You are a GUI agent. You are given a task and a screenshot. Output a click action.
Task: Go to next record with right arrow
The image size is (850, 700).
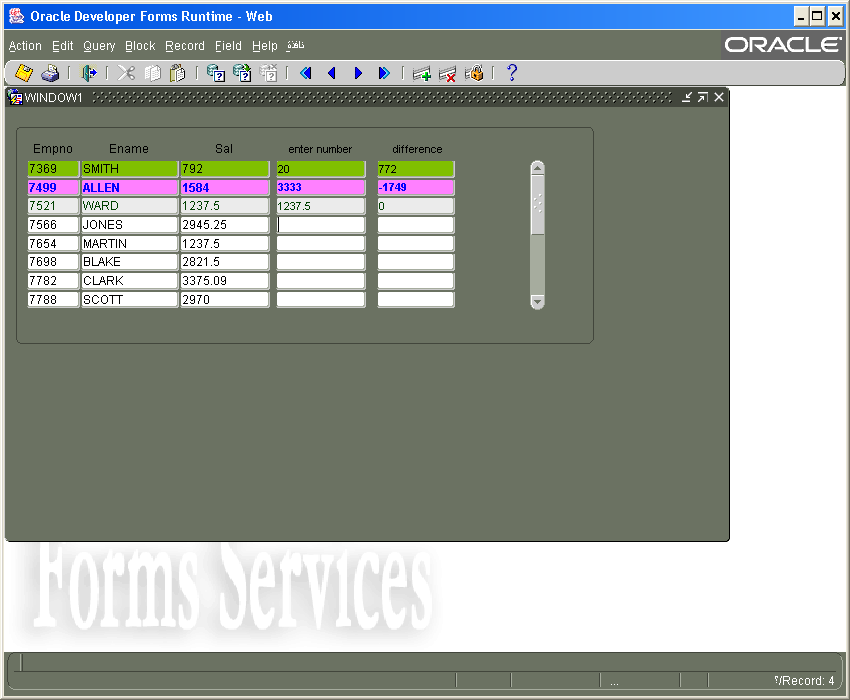(x=358, y=73)
